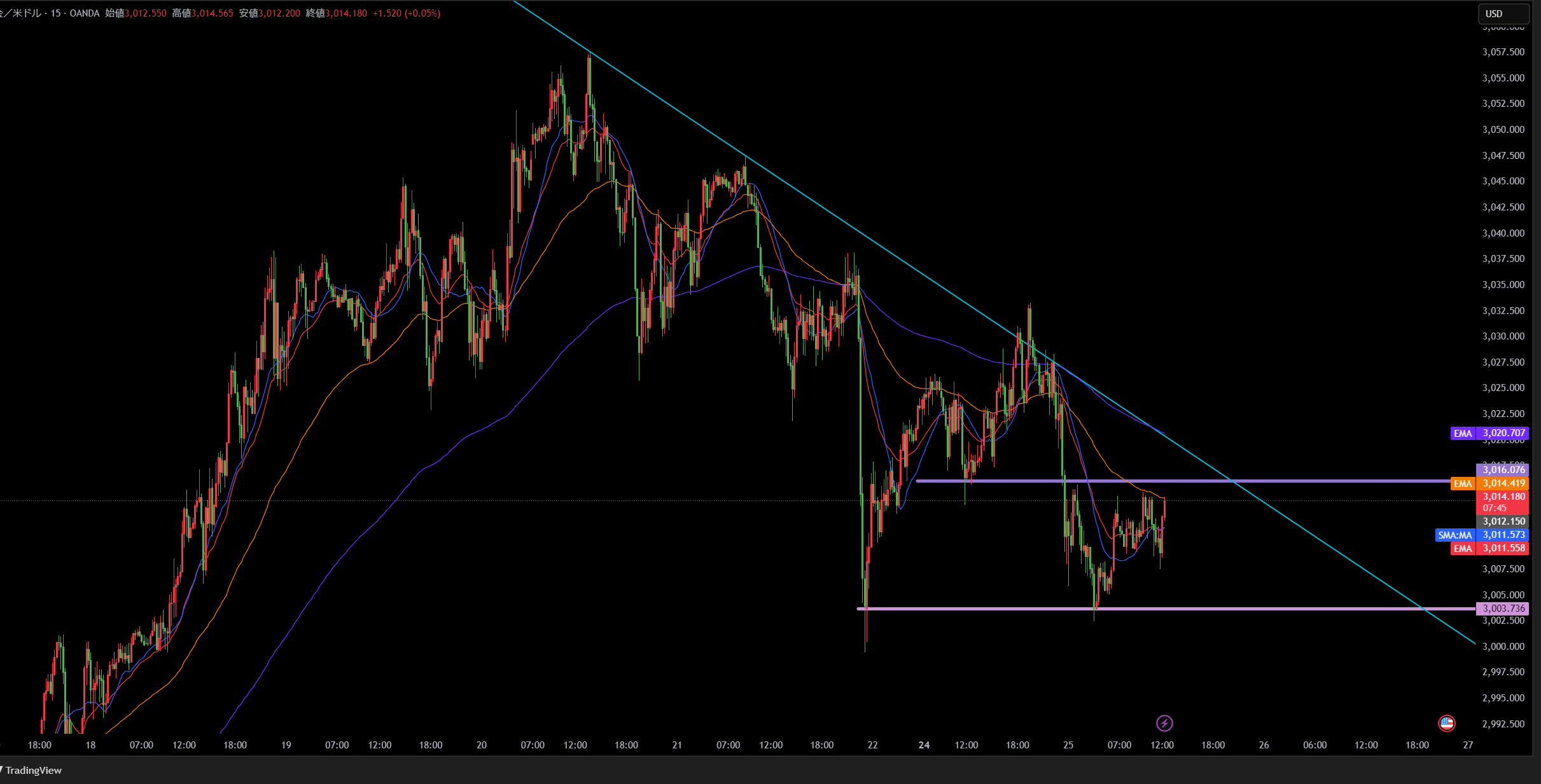
Task: Click the purple lightning event icon
Action: pyautogui.click(x=1164, y=723)
